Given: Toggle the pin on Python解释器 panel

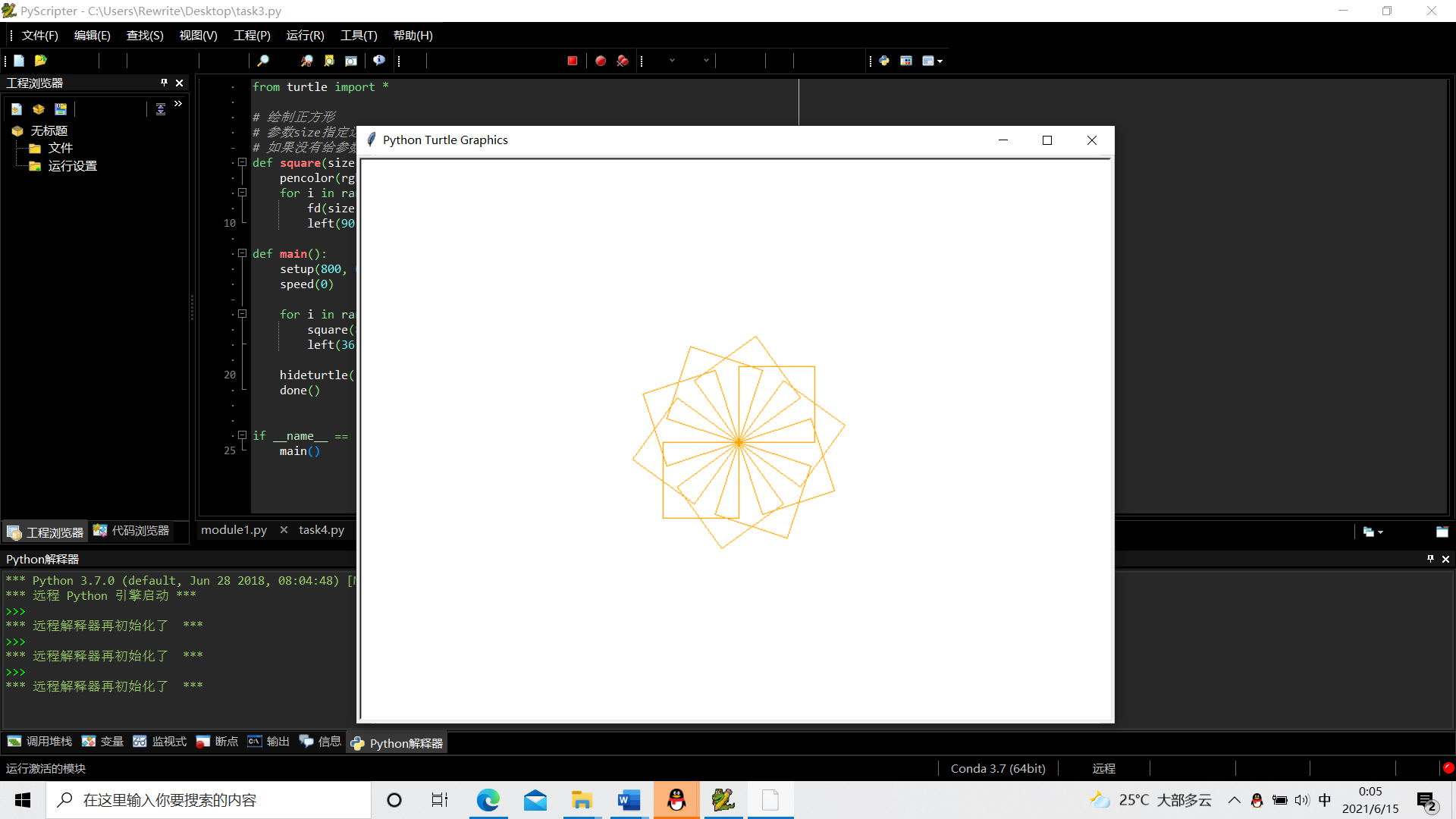Looking at the screenshot, I should [x=1430, y=559].
